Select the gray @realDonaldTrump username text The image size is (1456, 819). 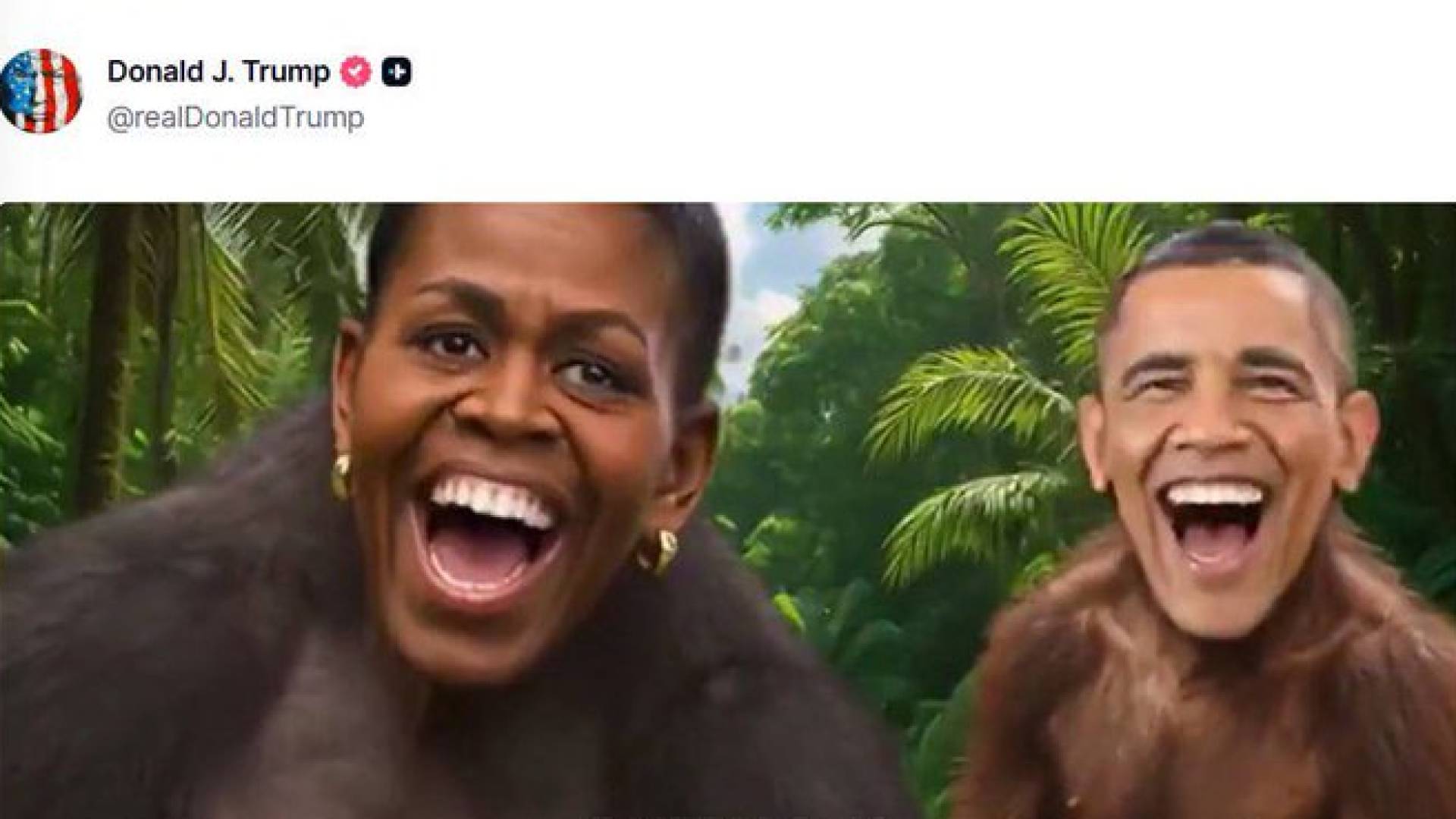(235, 118)
